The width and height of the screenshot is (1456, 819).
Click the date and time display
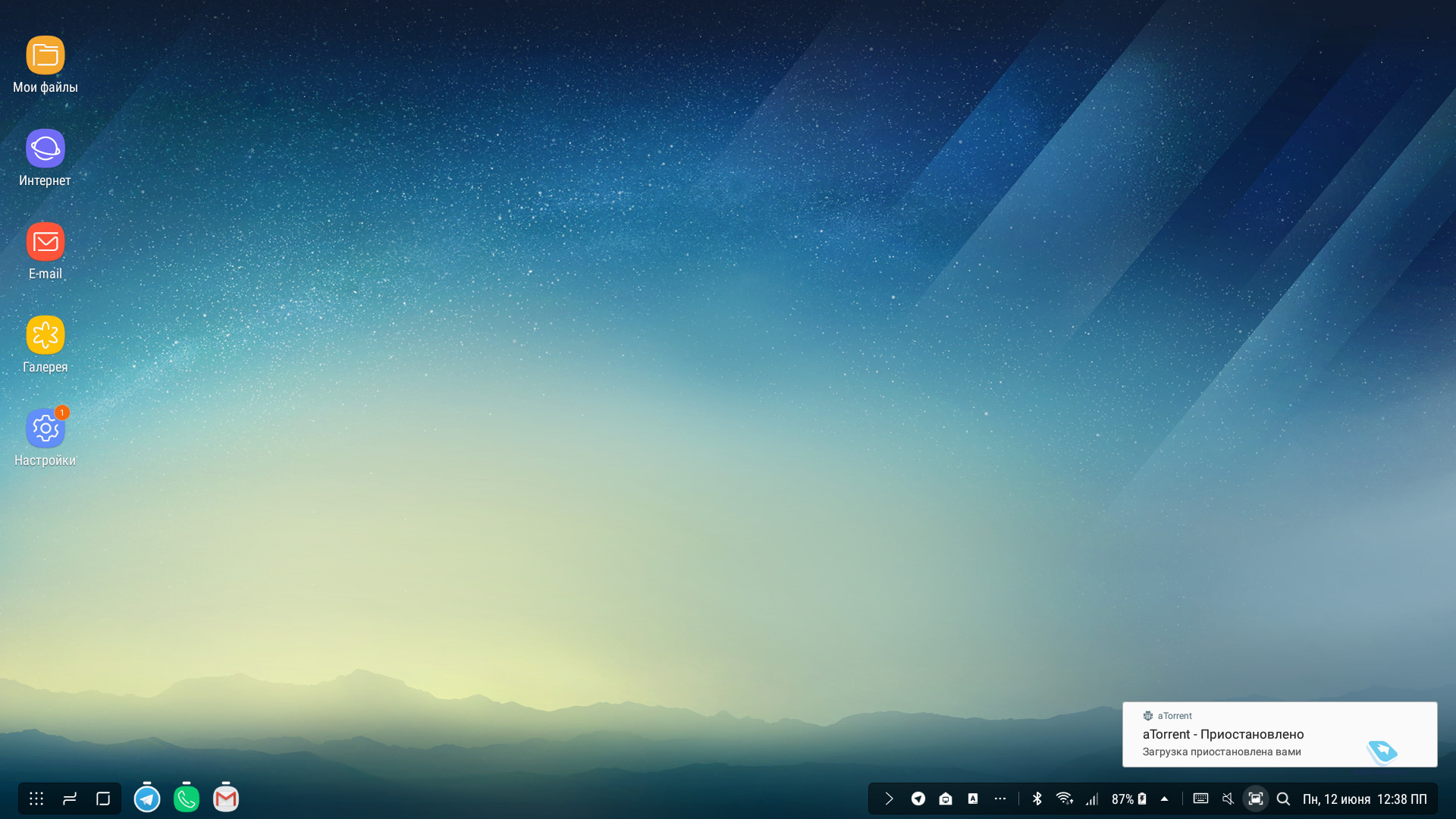click(1364, 799)
